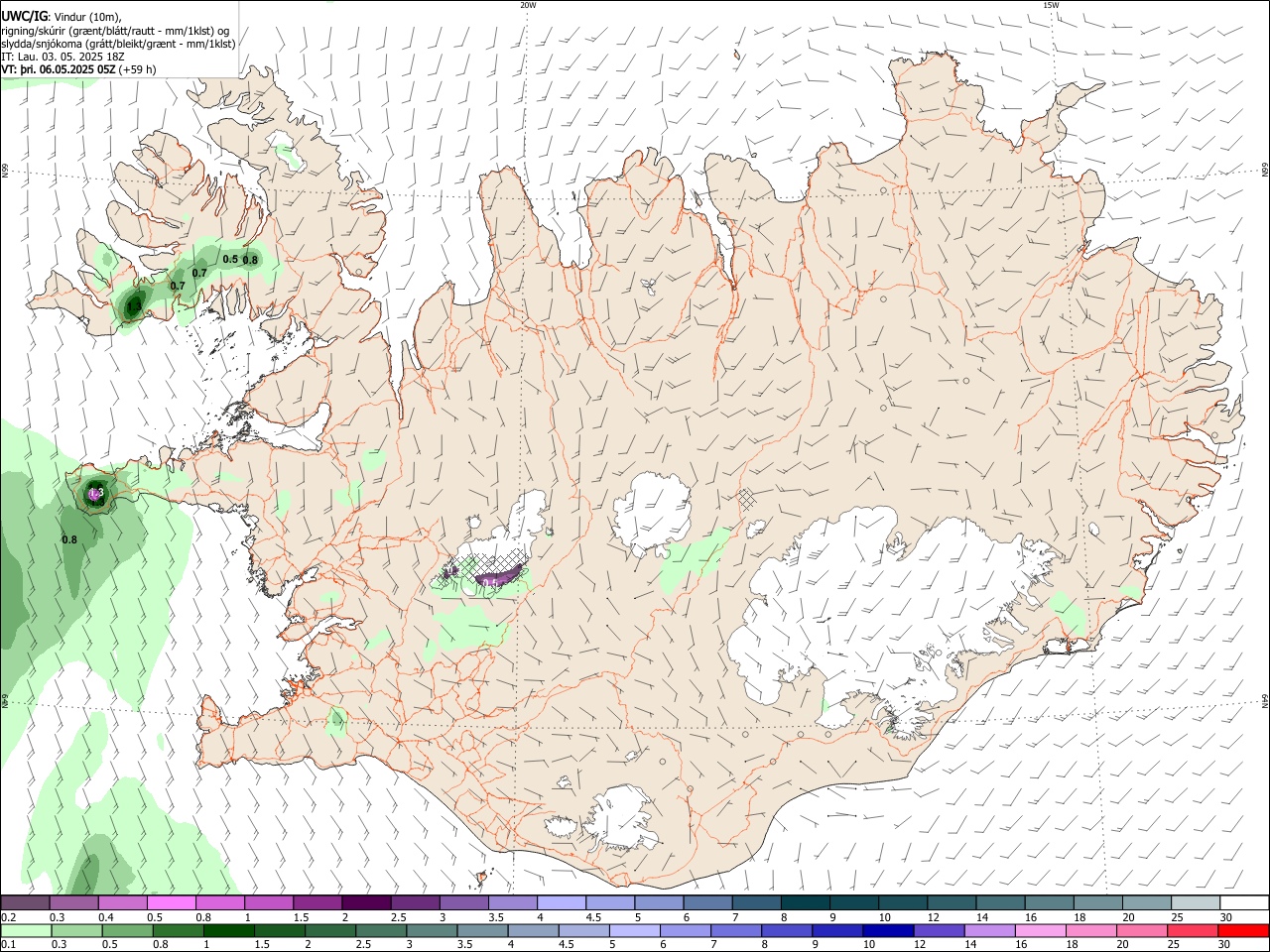The image size is (1270, 952).
Task: Select upper legend swatch between 4 and 4.5
Action: (x=561, y=903)
